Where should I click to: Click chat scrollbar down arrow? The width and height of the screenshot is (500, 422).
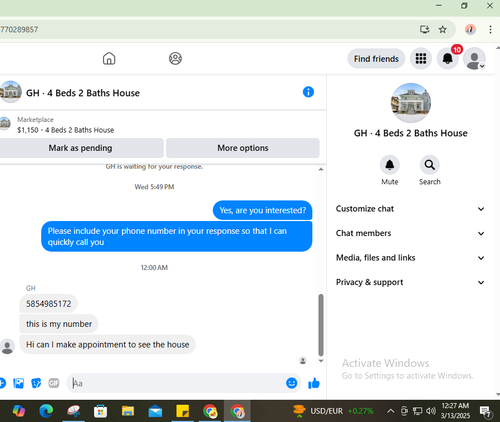click(321, 361)
